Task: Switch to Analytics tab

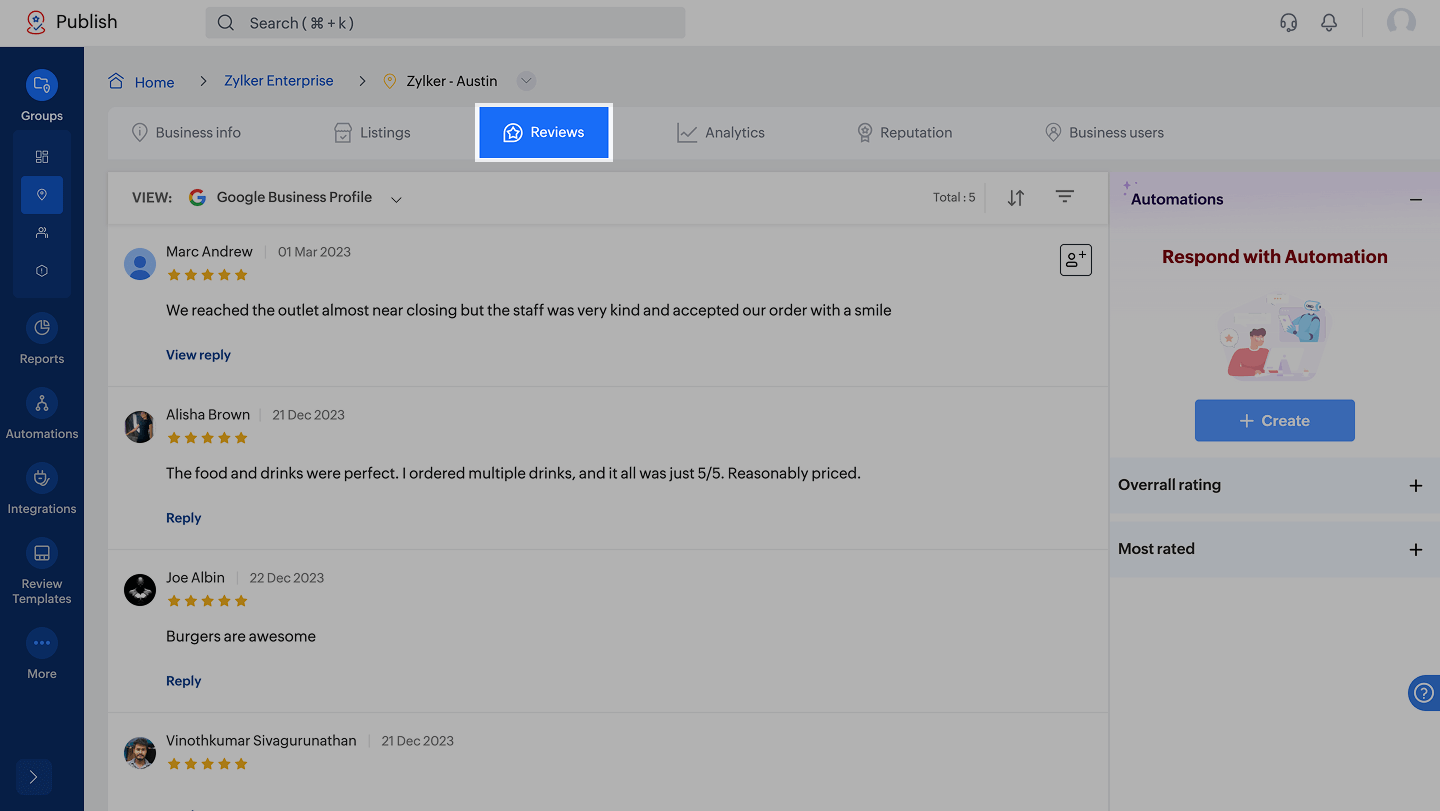Action: coord(721,133)
